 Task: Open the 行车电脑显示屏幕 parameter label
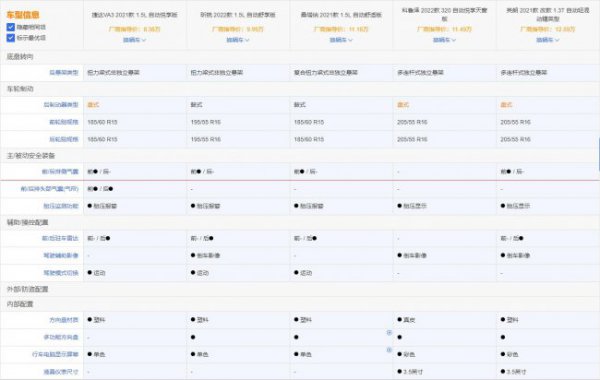tap(55, 354)
